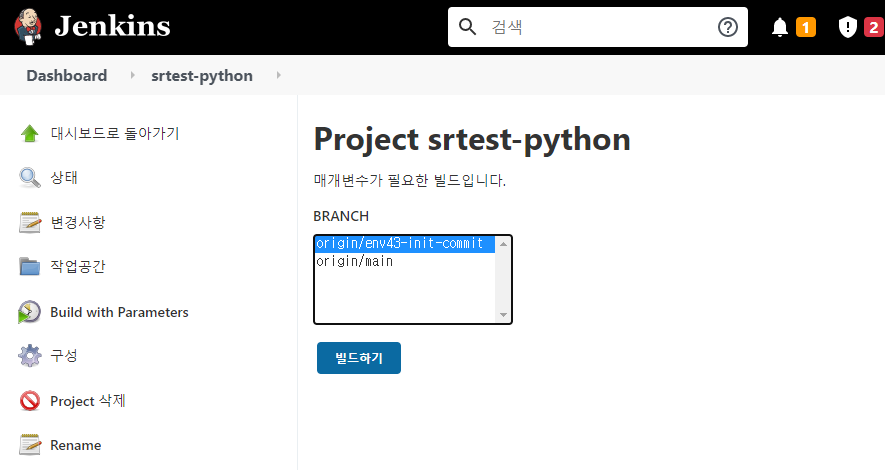Click the red prohibited icon for Project 삭제
The width and height of the screenshot is (885, 470).
pos(29,401)
